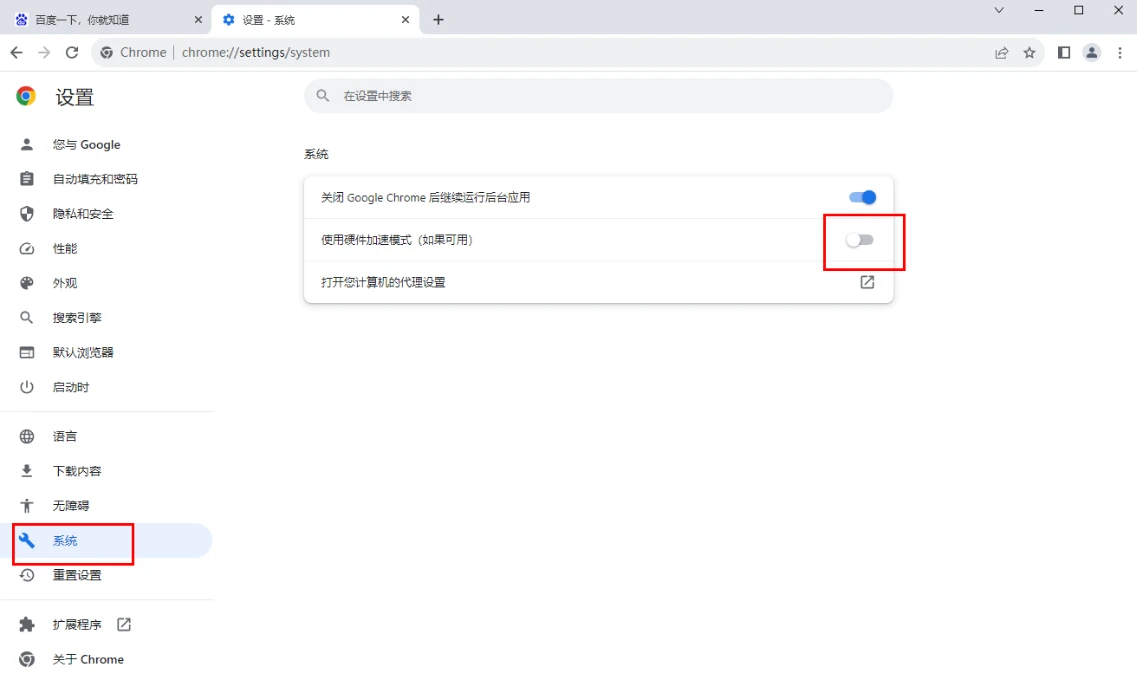Open 重置设置 settings section
Screen dimensions: 1137x675
pyautogui.click(x=106, y=575)
